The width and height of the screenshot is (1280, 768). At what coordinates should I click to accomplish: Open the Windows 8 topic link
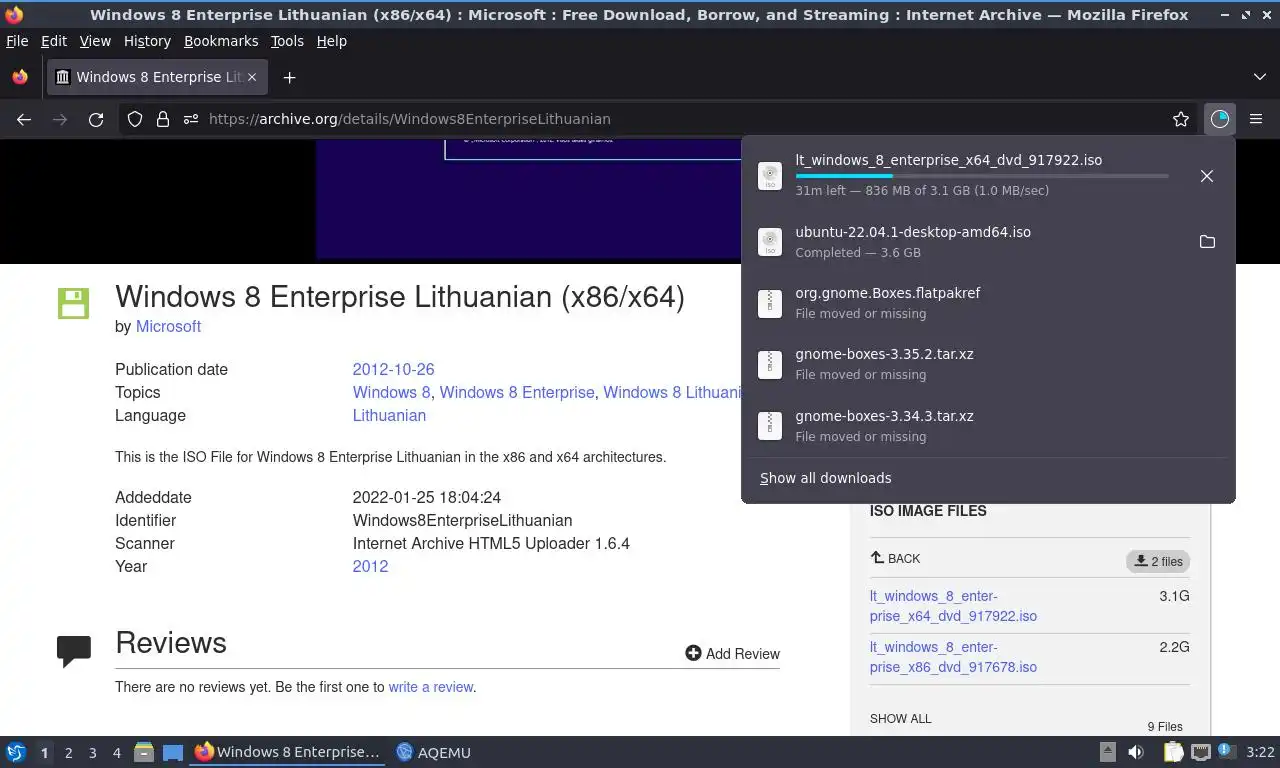(391, 393)
